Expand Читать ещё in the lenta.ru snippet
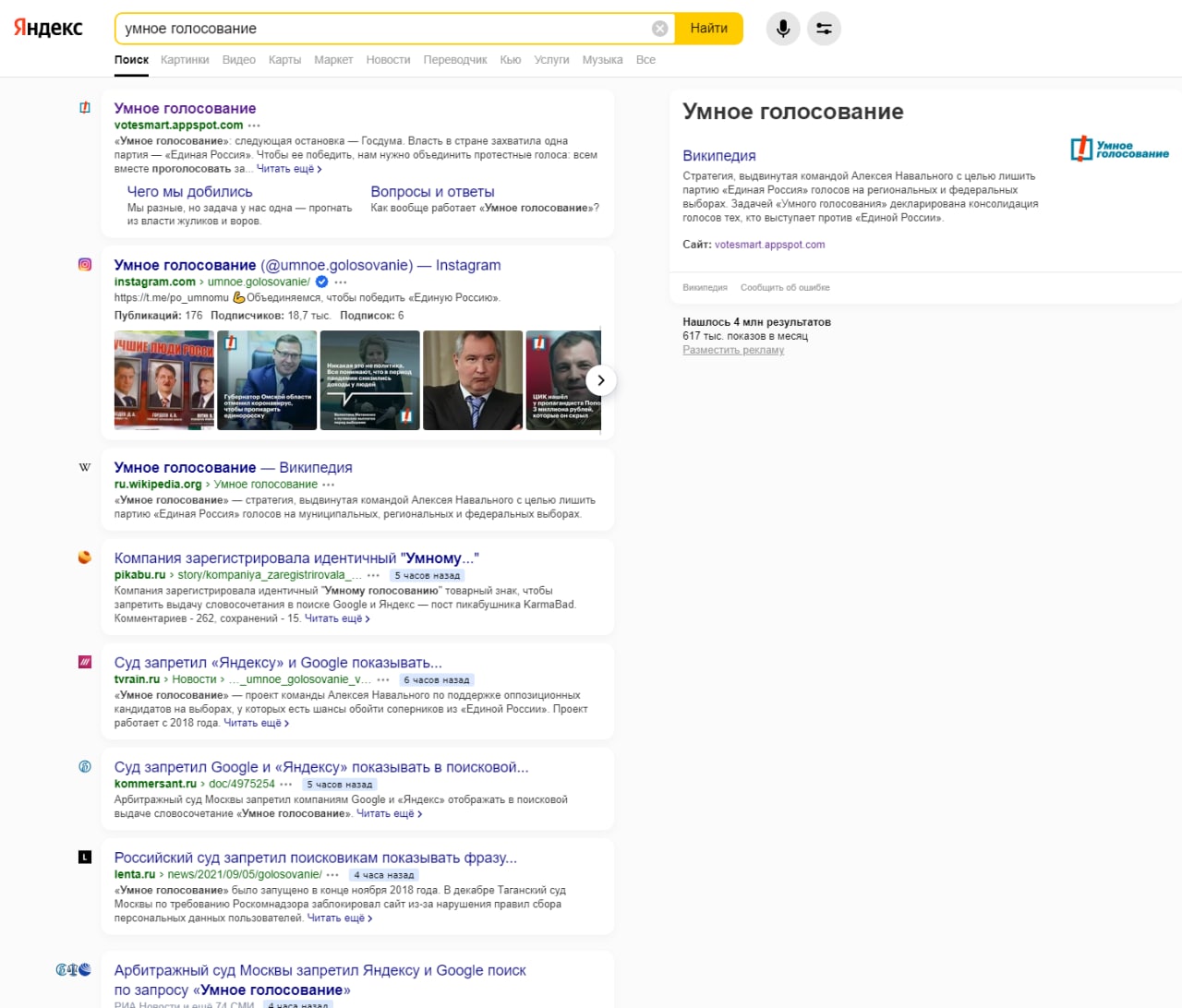 pos(340,918)
